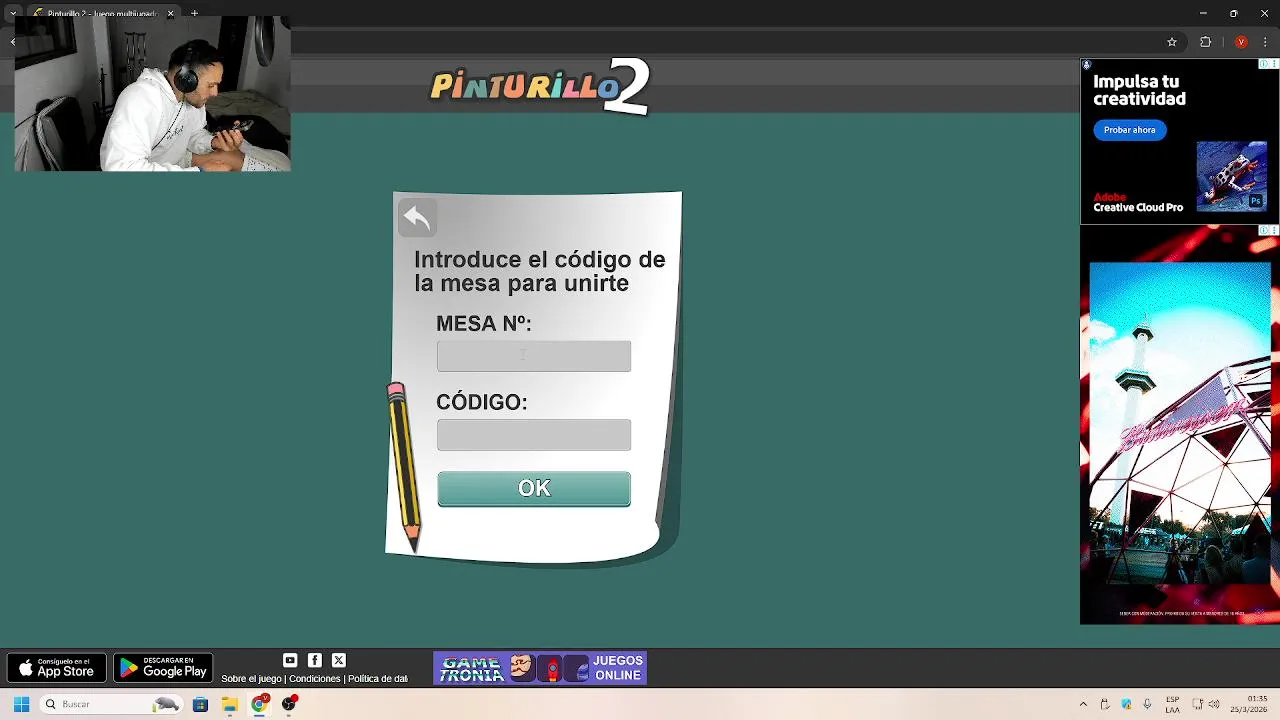Open the safely remove hardware tray icon
The height and width of the screenshot is (720, 1280).
(1105, 704)
